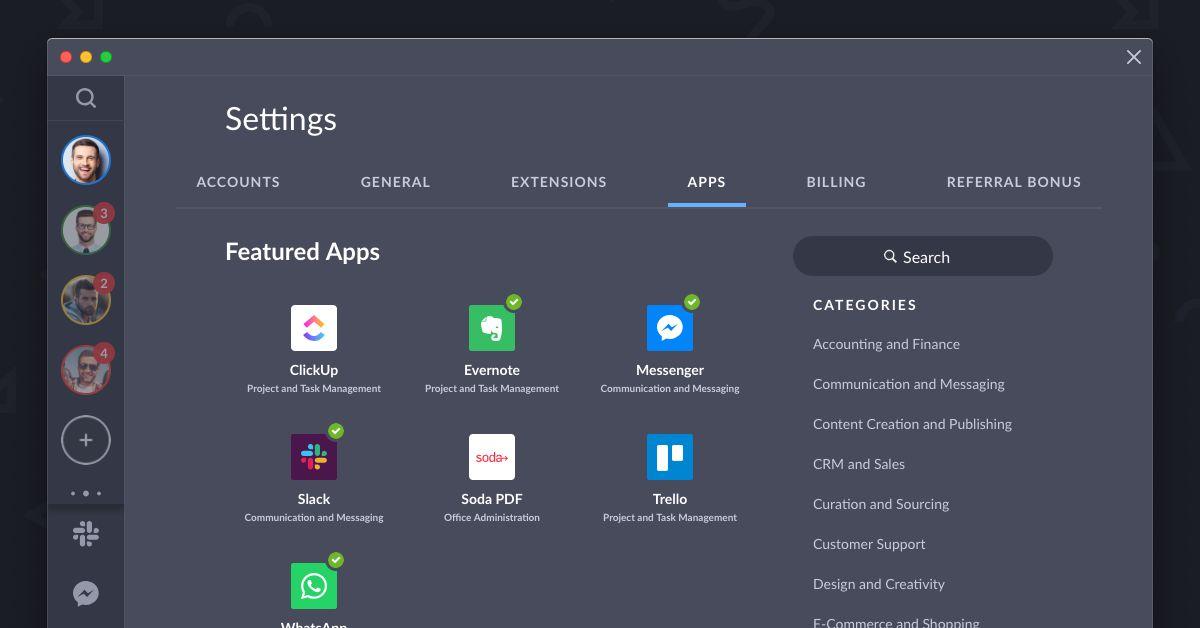Open Messenger from the sidebar
Screen dimensions: 1200x628
[86, 594]
